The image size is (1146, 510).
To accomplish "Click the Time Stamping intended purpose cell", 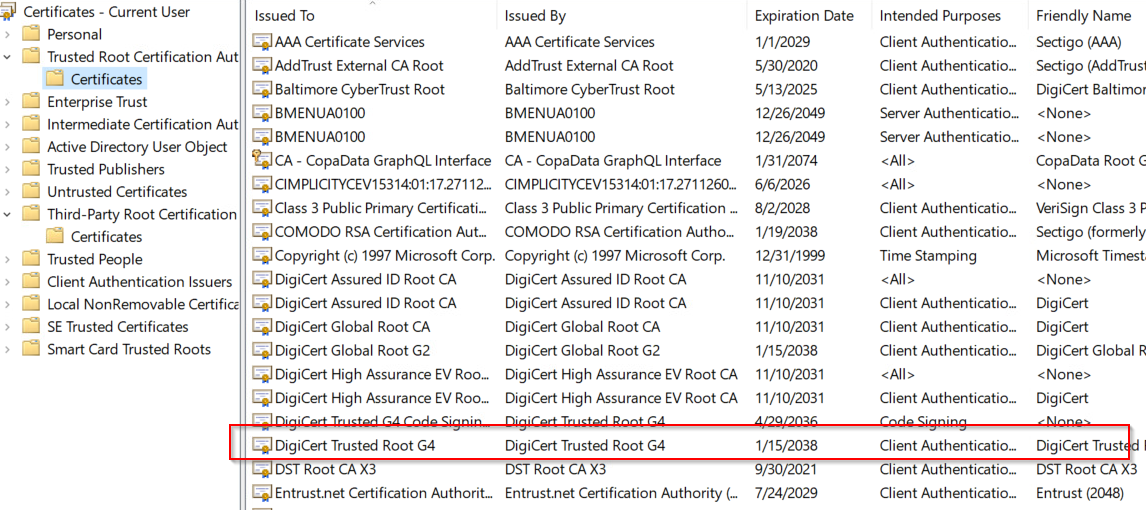I will point(928,256).
